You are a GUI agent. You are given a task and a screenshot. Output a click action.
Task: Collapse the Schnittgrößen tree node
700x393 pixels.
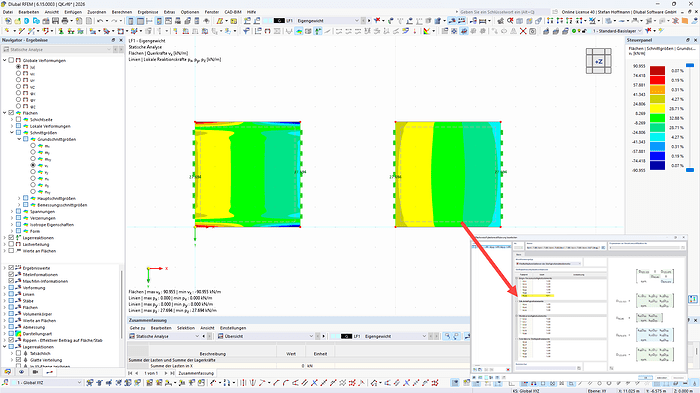tap(12, 133)
